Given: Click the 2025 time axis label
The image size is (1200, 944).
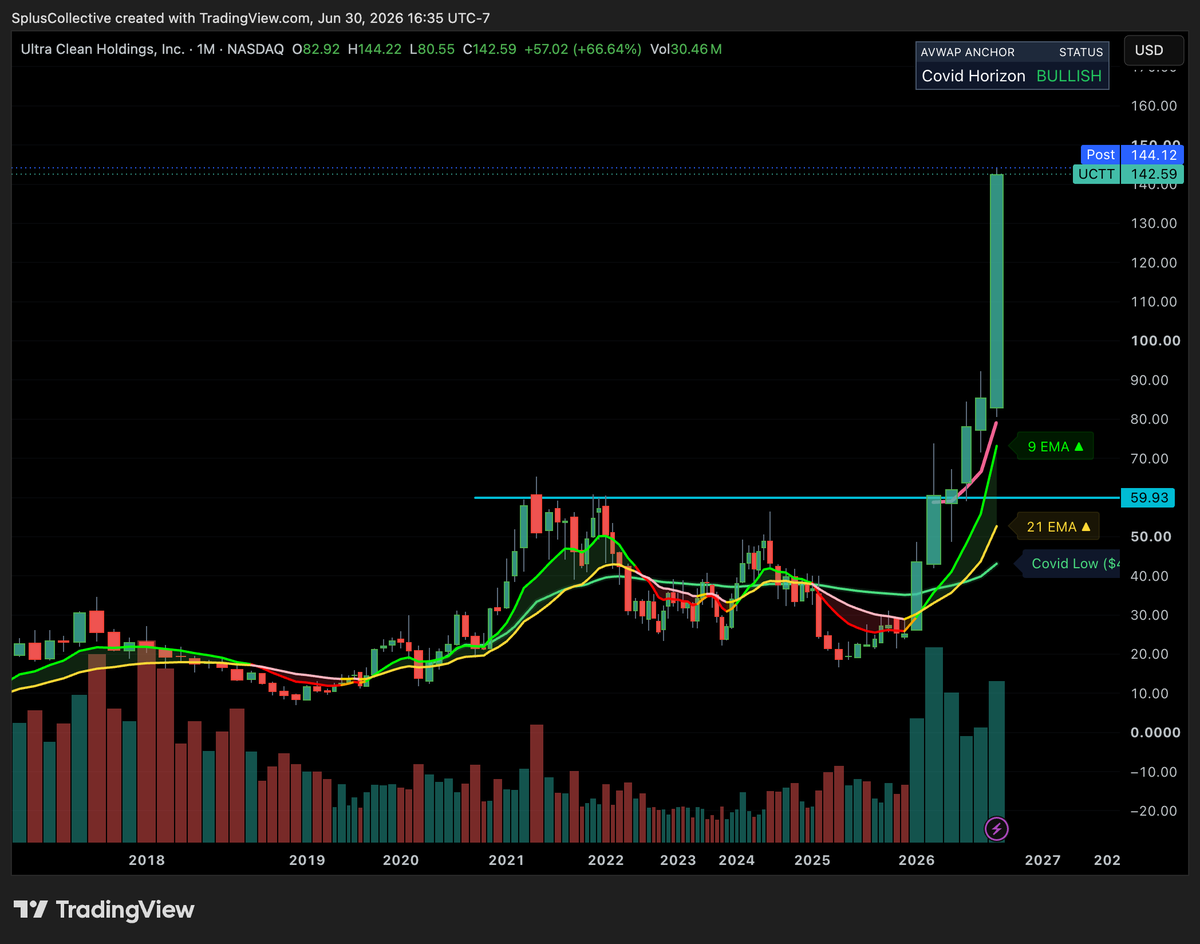Looking at the screenshot, I should (x=812, y=860).
